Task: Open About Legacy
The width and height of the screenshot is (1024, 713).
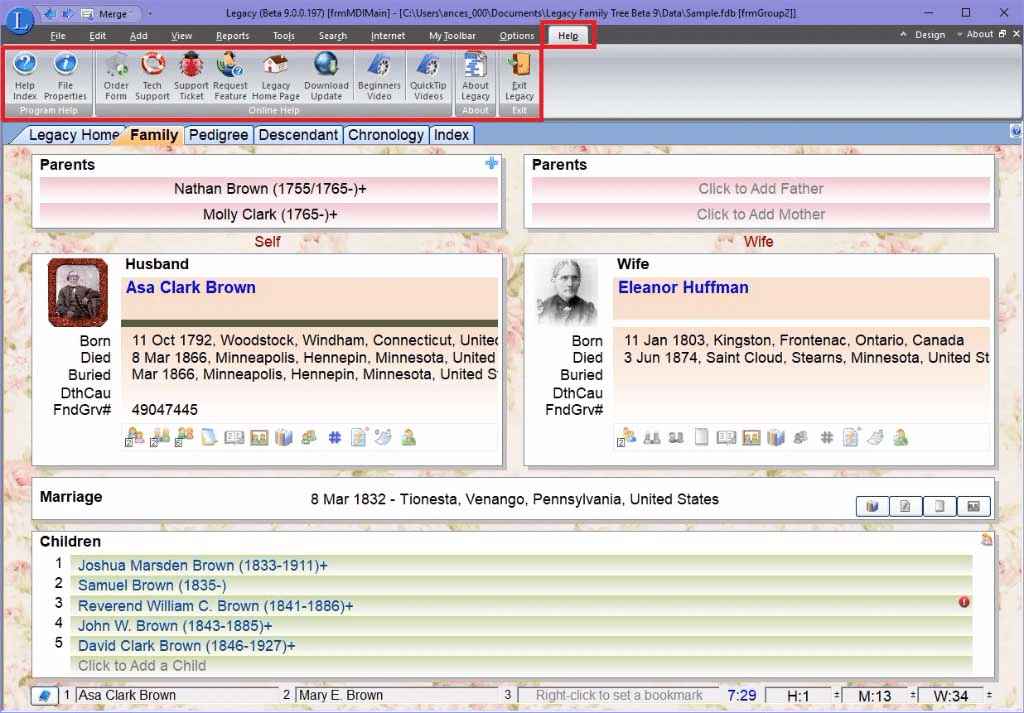Action: tap(475, 76)
